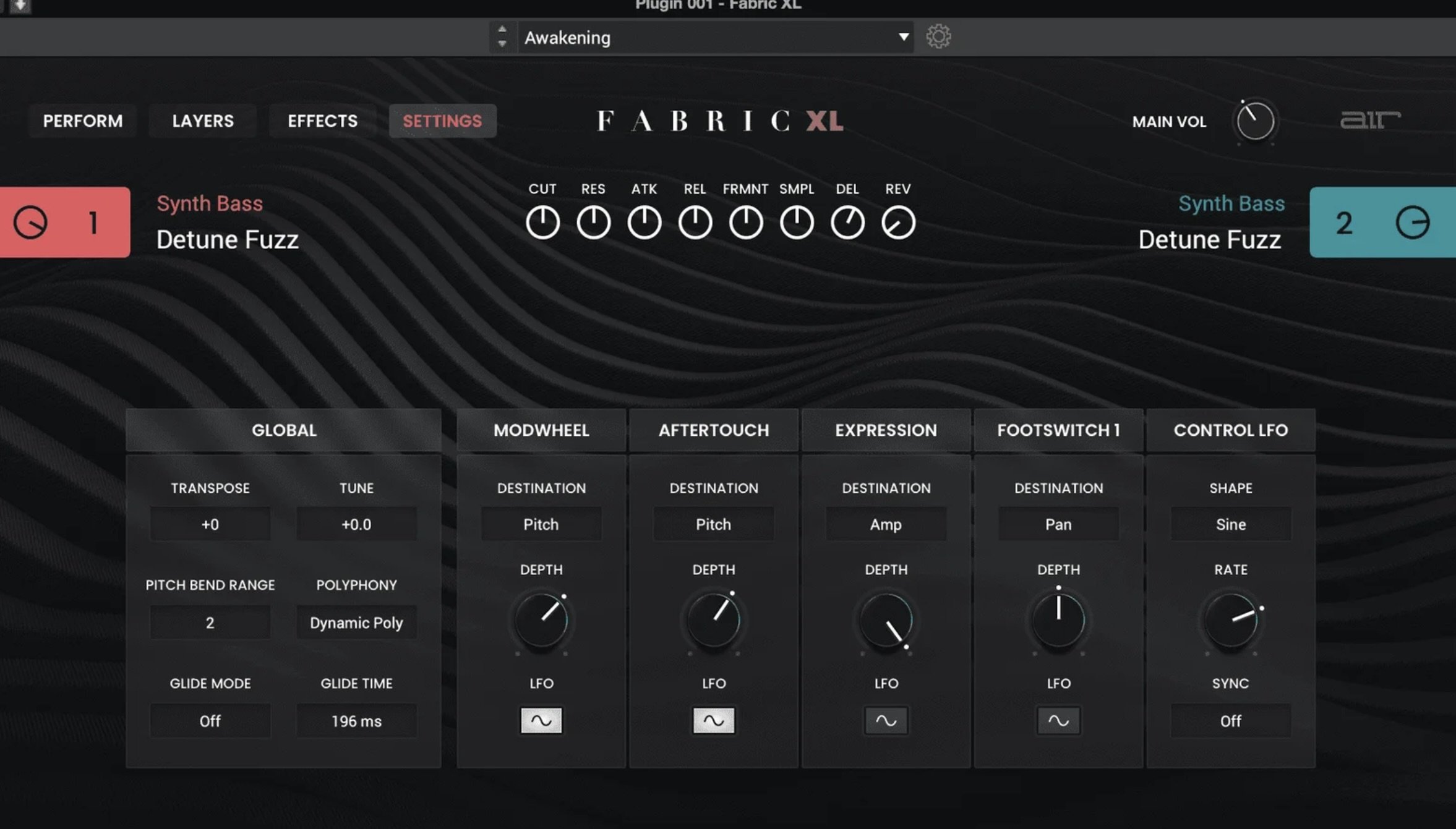Enable the Footswitch 1 LFO button
1456x829 pixels.
click(1058, 720)
